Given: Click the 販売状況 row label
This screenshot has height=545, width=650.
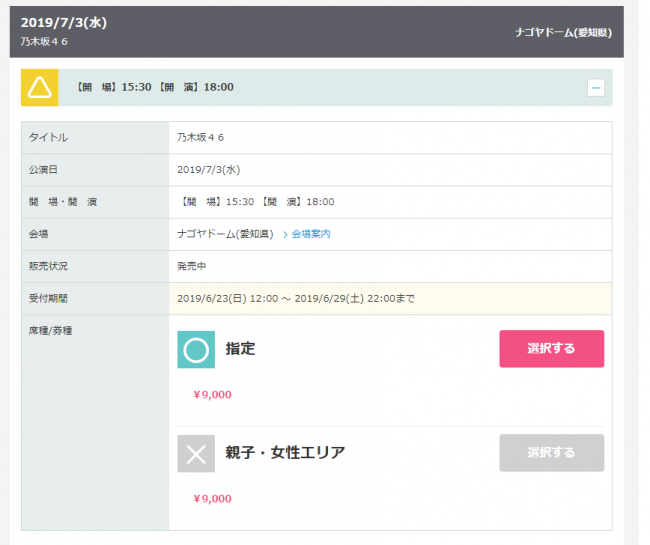Looking at the screenshot, I should (48, 266).
